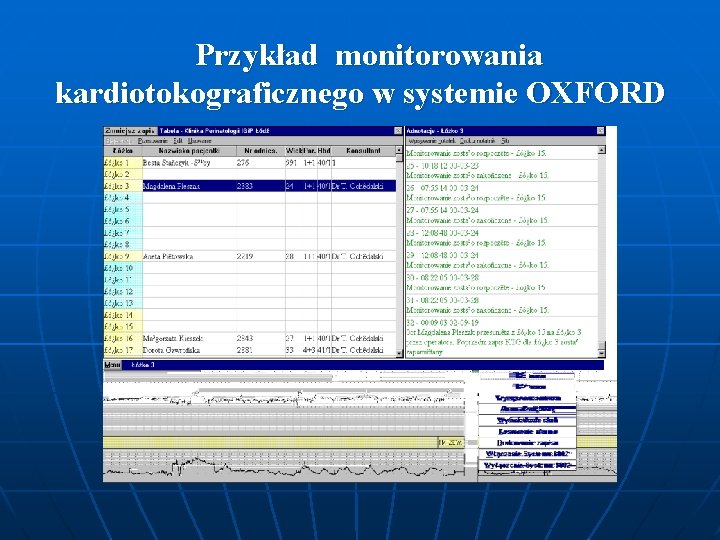Viewport: 720px width, 540px height.
Task: Open the Usuwanie menu in Tabela window
Action: (199, 141)
